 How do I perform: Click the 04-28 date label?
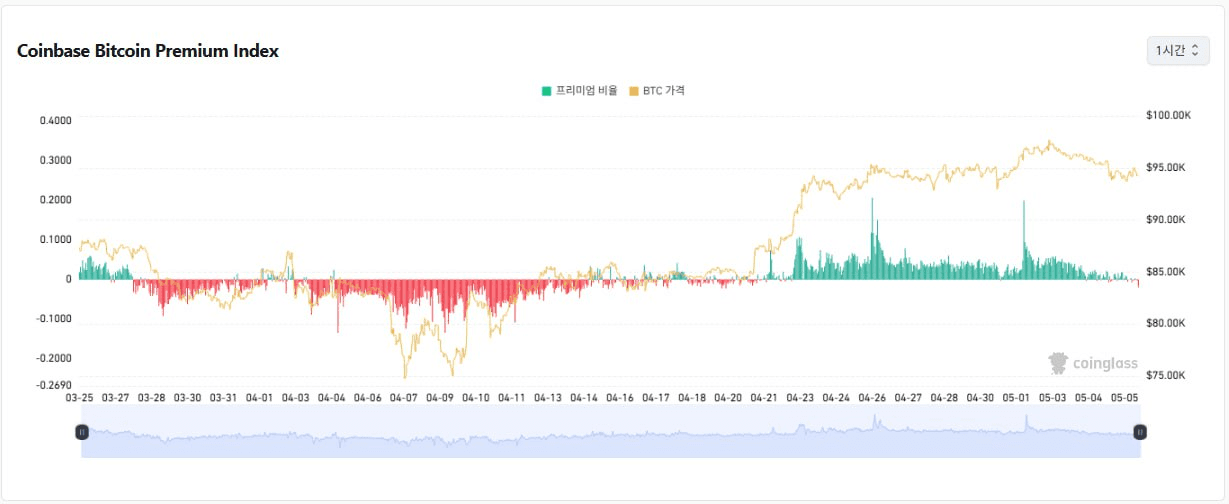[944, 398]
